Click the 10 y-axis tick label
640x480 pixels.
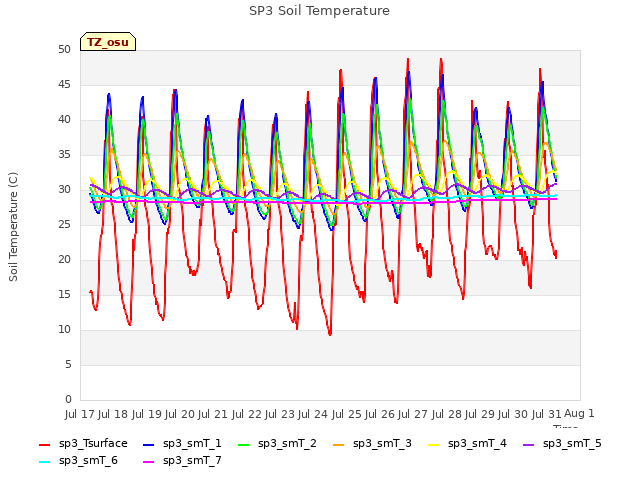64,329
